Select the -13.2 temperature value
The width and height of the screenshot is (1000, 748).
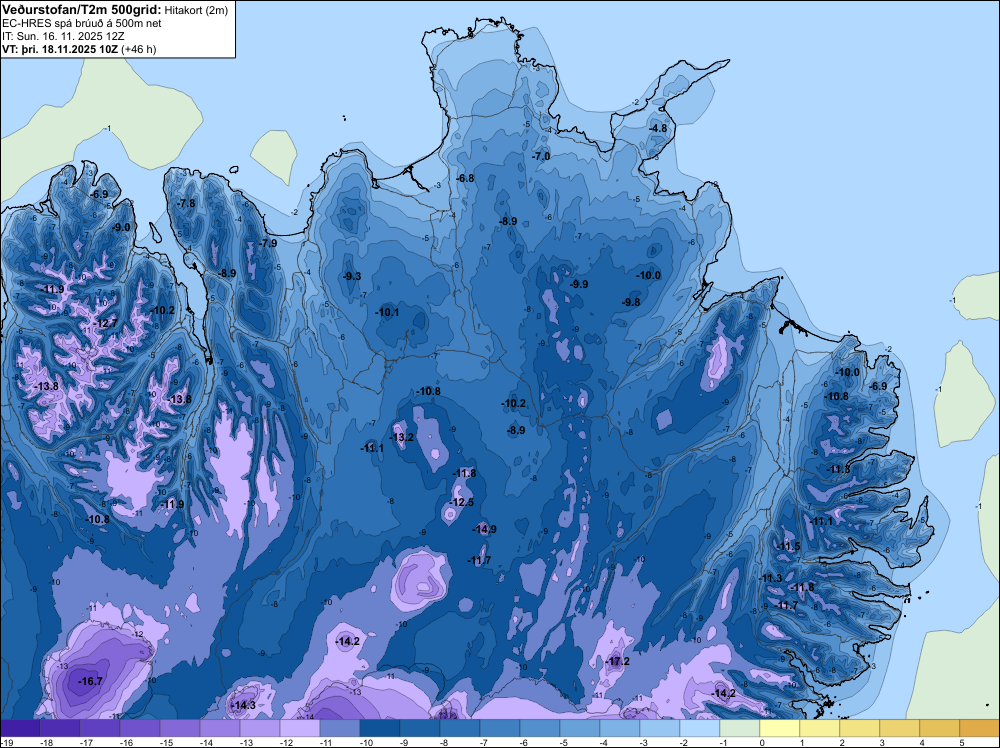pyautogui.click(x=401, y=437)
